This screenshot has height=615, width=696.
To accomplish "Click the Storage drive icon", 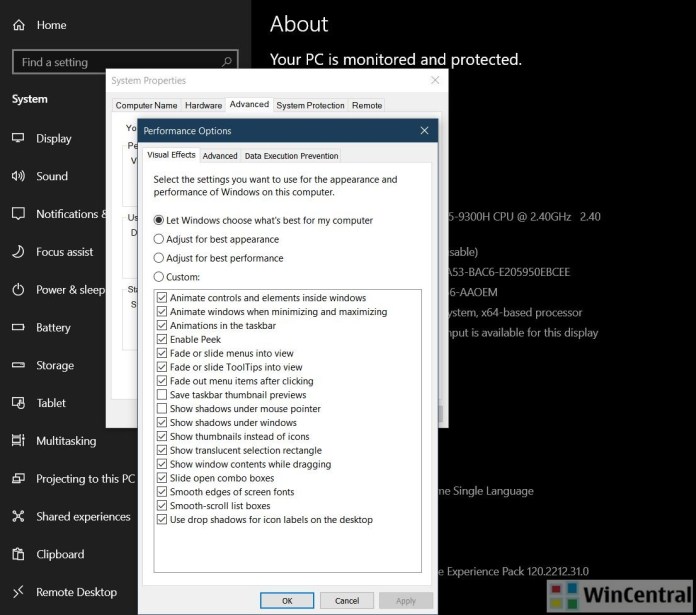I will click(18, 365).
